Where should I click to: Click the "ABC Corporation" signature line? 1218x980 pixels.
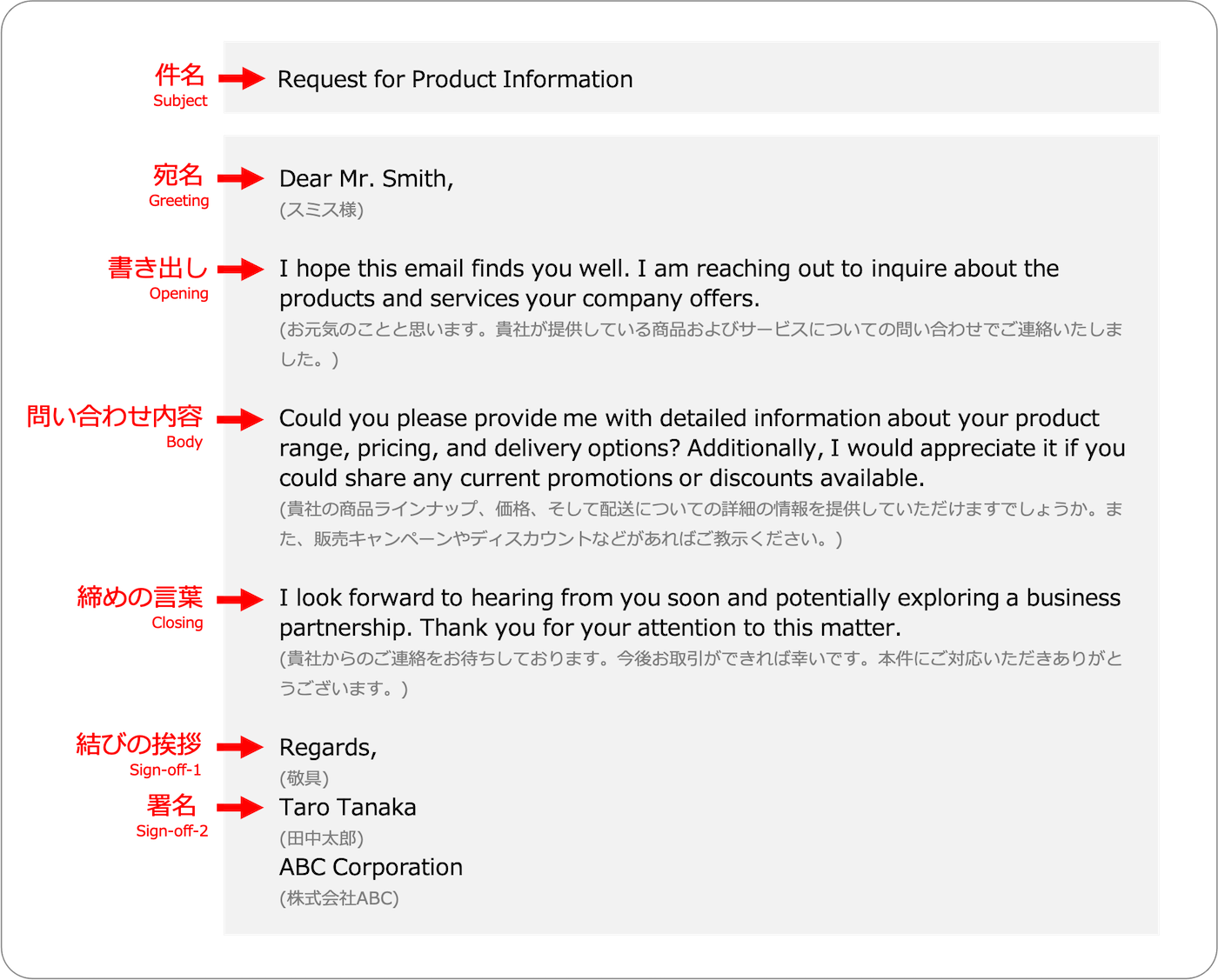(x=371, y=867)
